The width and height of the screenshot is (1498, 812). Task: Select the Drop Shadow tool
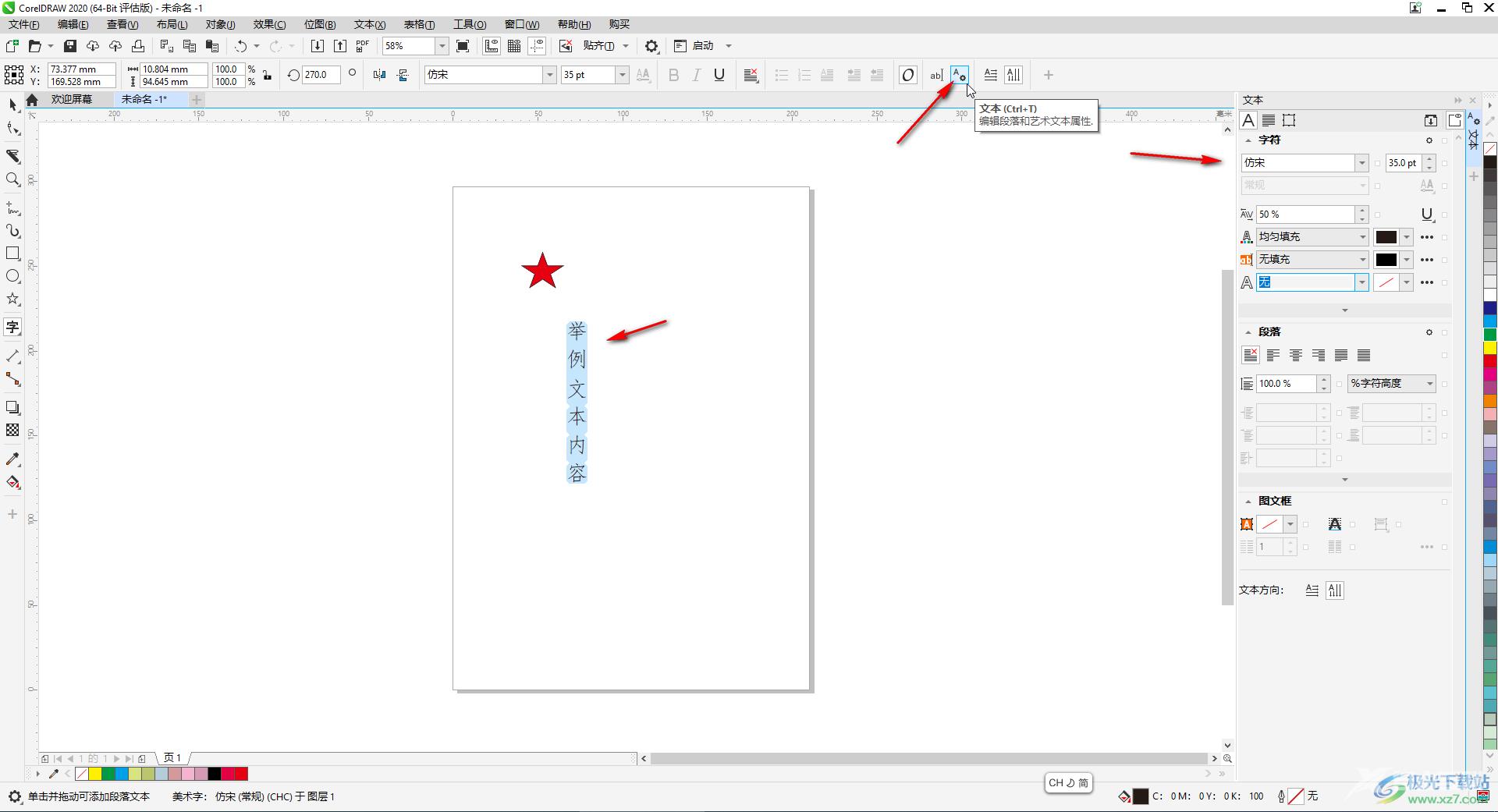click(12, 407)
